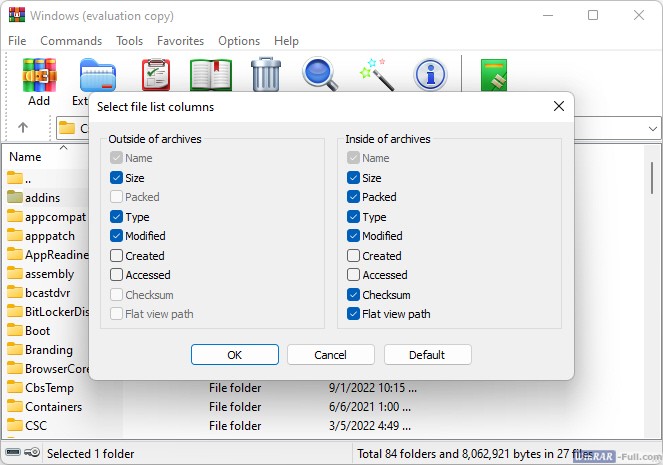Screen dimensions: 663x465
Task: Check Accessed under Outside of archives
Action: (117, 275)
